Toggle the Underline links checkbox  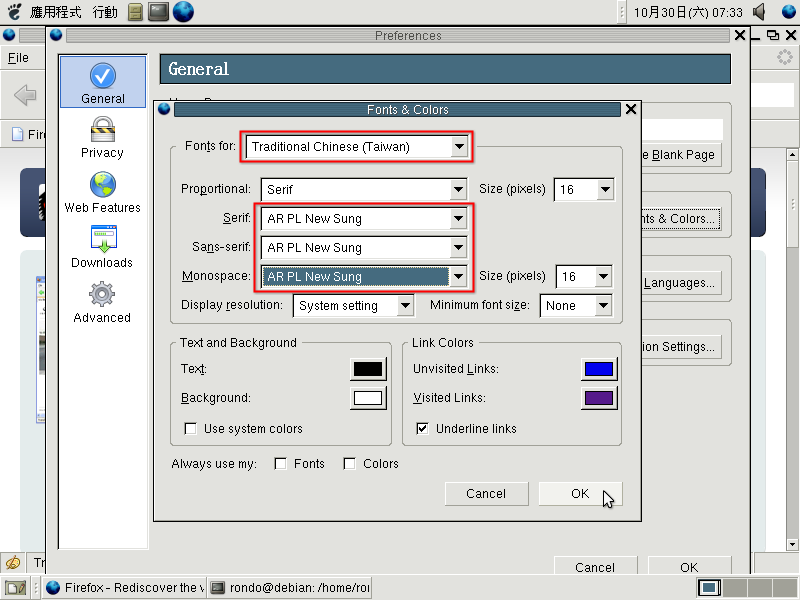click(x=422, y=429)
